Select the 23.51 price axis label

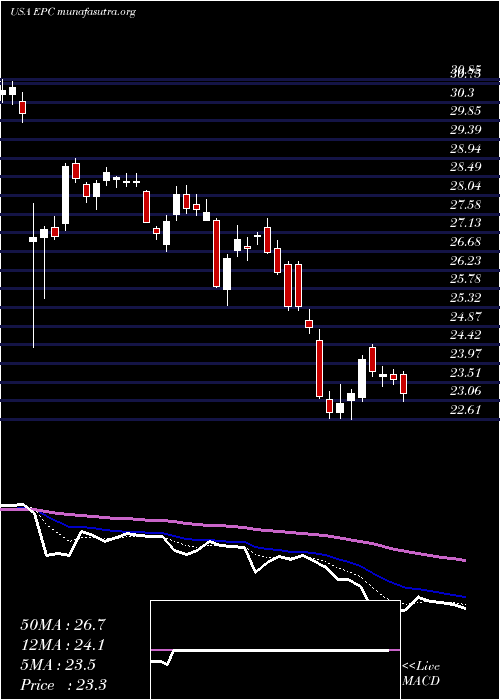(x=466, y=372)
